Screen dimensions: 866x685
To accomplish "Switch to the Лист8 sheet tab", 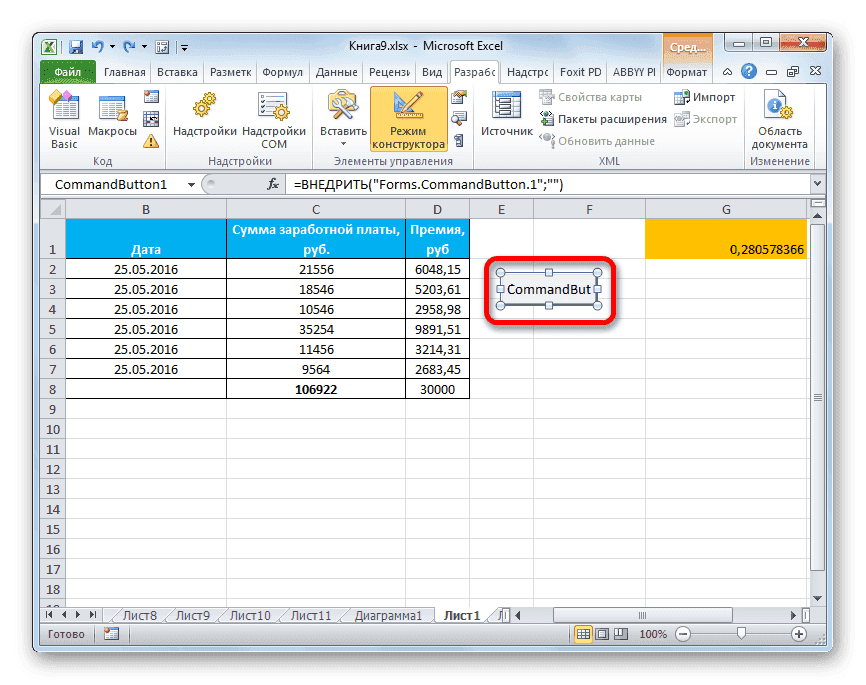I will point(137,615).
